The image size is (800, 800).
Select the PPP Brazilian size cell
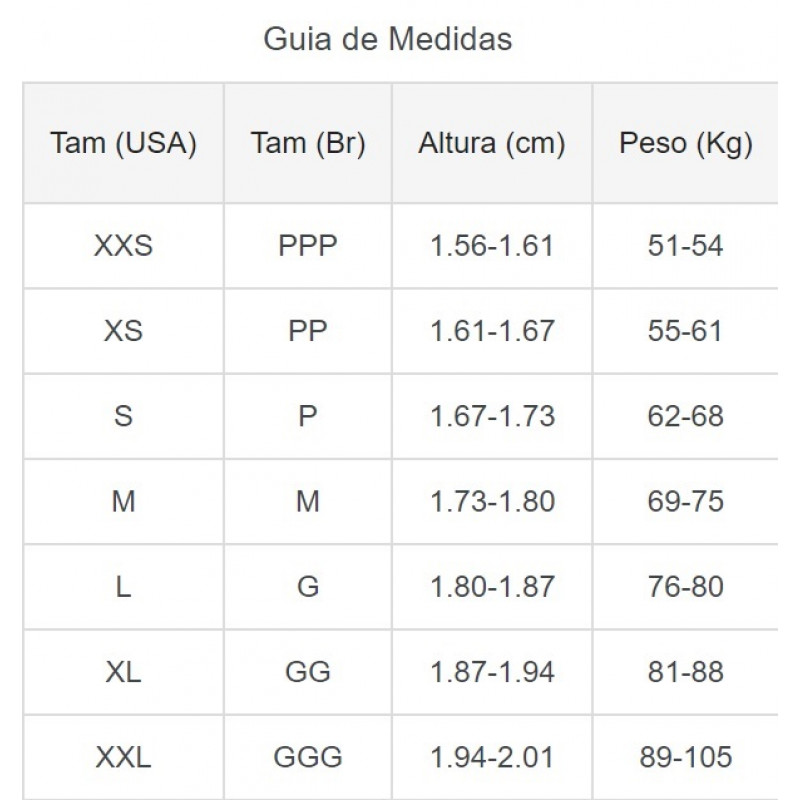coord(308,246)
